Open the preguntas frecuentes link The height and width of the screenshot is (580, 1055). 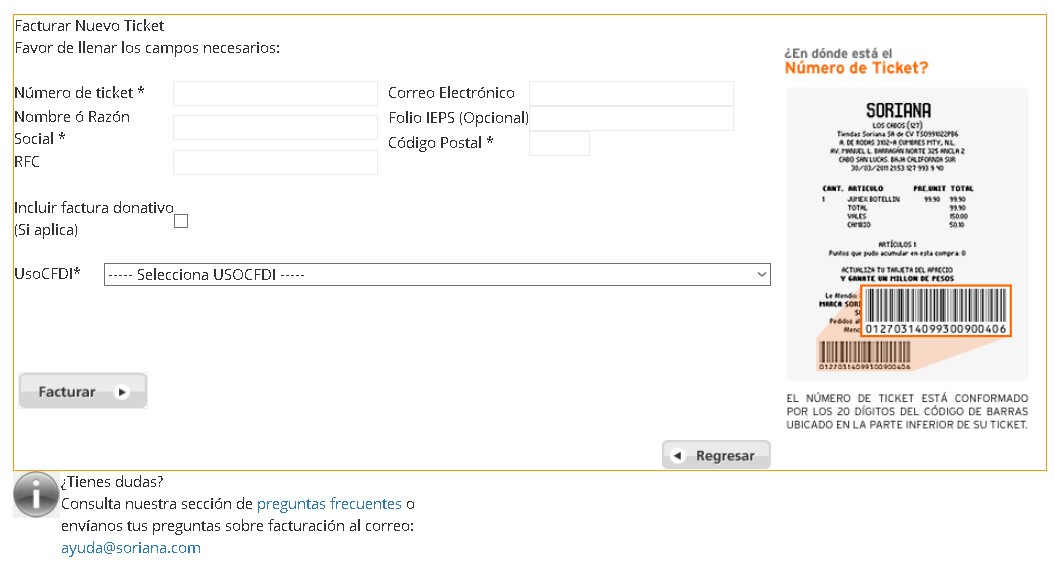click(x=329, y=504)
